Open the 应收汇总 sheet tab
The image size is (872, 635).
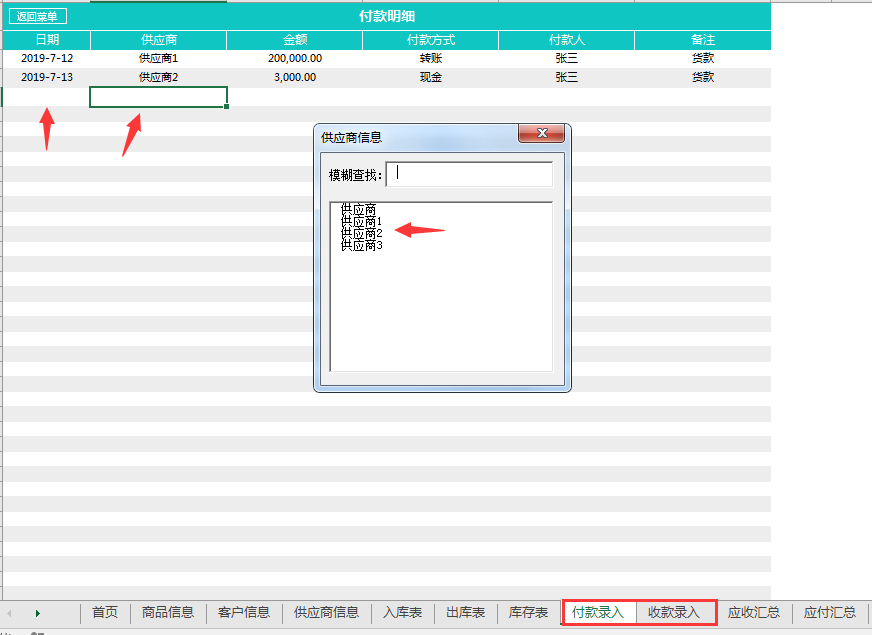pyautogui.click(x=754, y=612)
